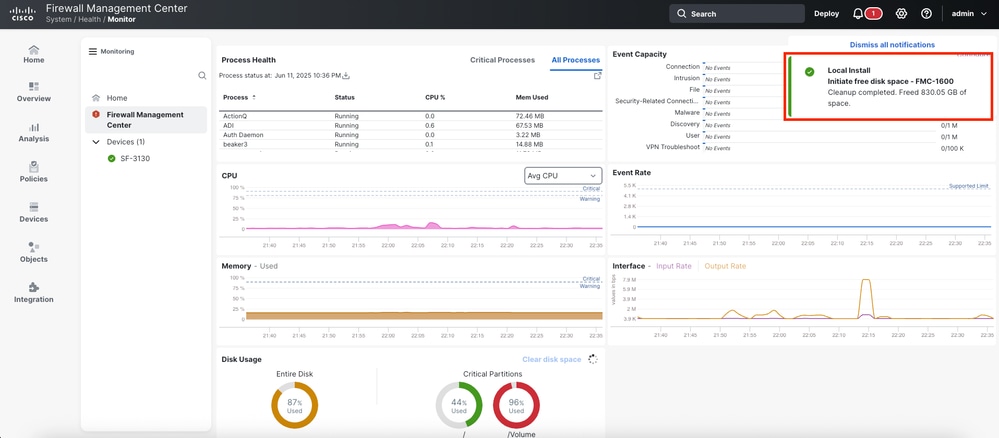The image size is (999, 438).
Task: Open the Overview section in left navigation
Action: click(x=34, y=92)
